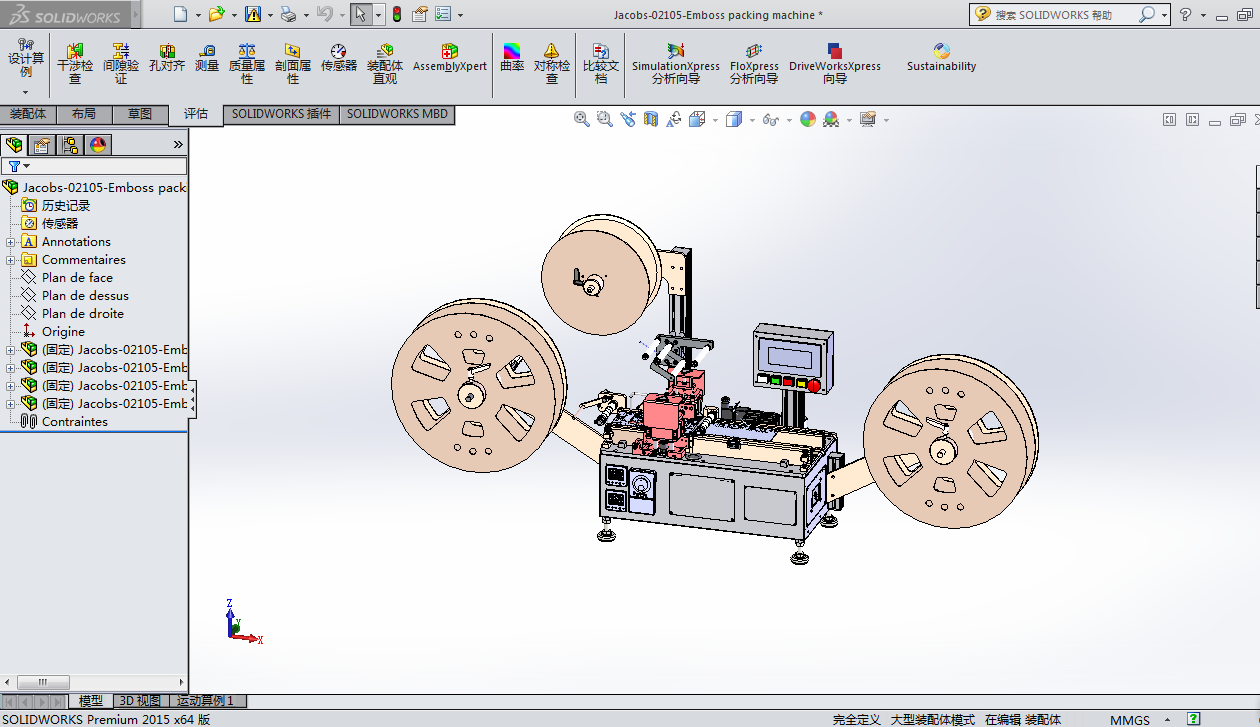Viewport: 1260px width, 727px height.
Task: Open the ConfigurationManager tab icon
Action: [x=70, y=145]
